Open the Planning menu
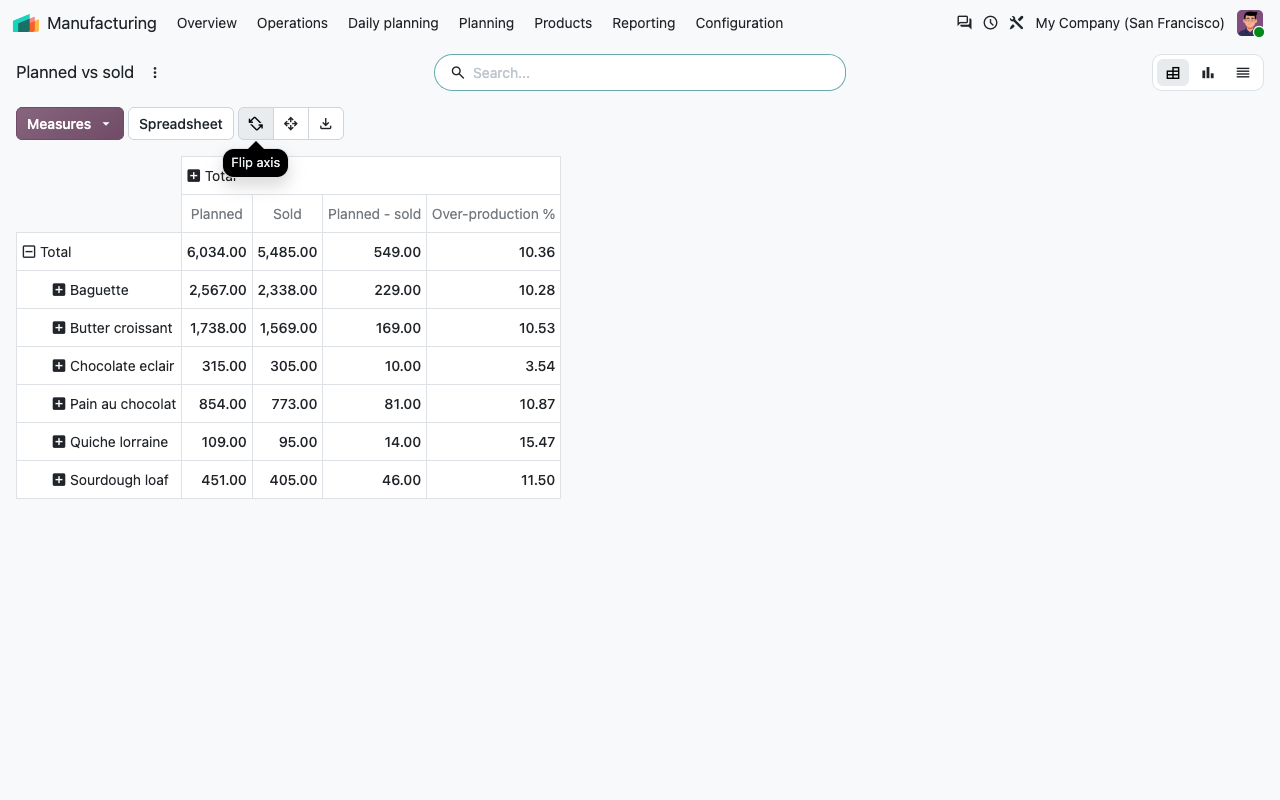Screen dimensions: 1280x800 [486, 23]
